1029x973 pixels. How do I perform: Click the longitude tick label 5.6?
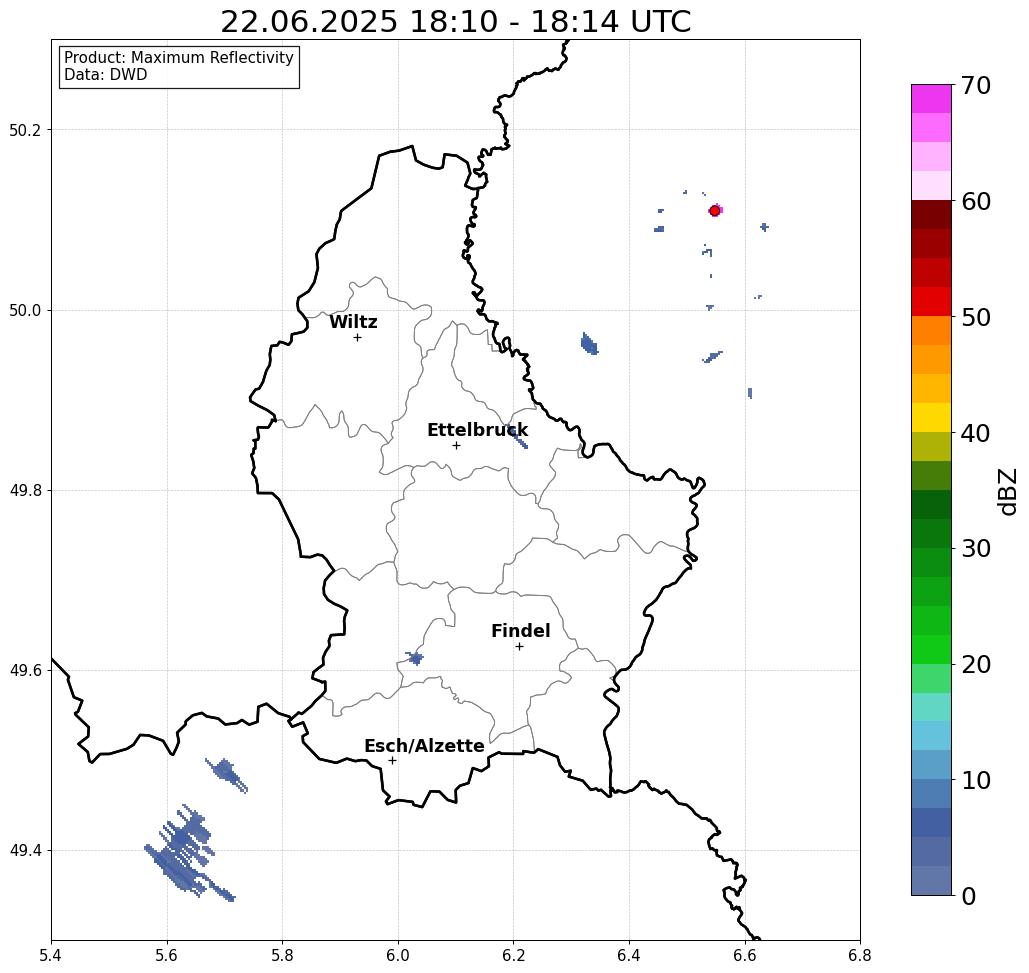[167, 956]
